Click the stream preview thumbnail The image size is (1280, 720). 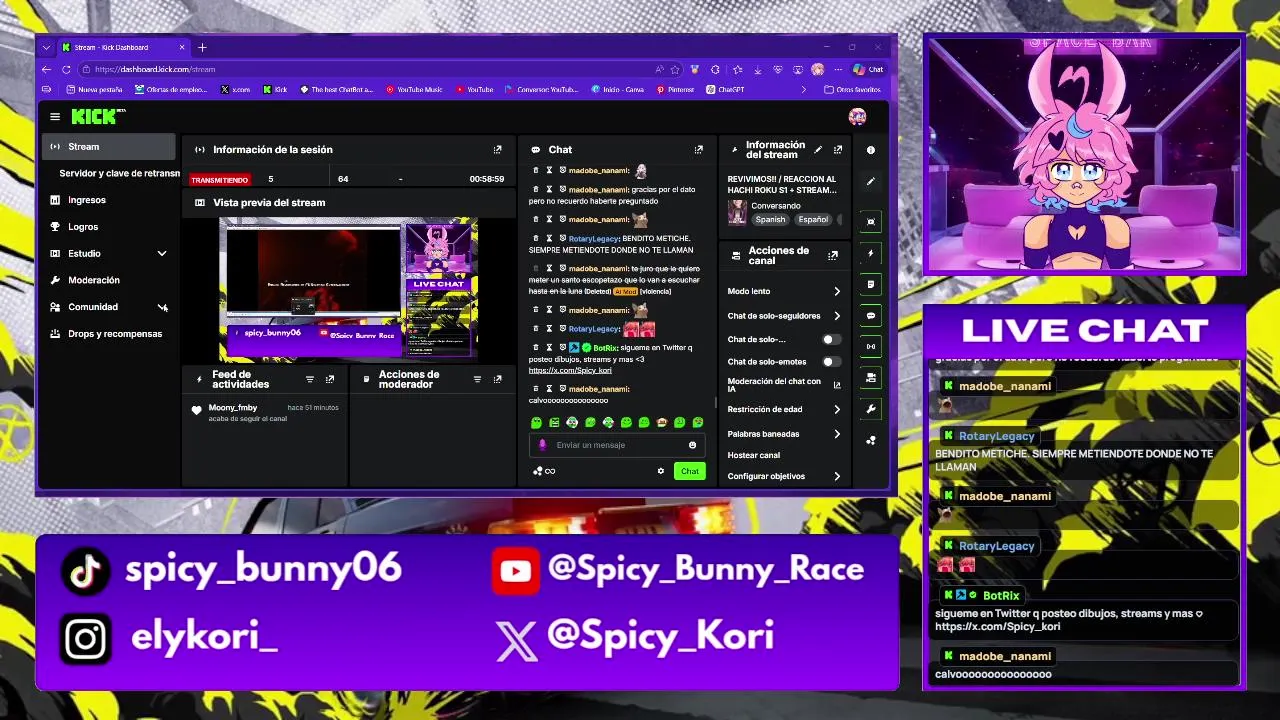(x=348, y=289)
